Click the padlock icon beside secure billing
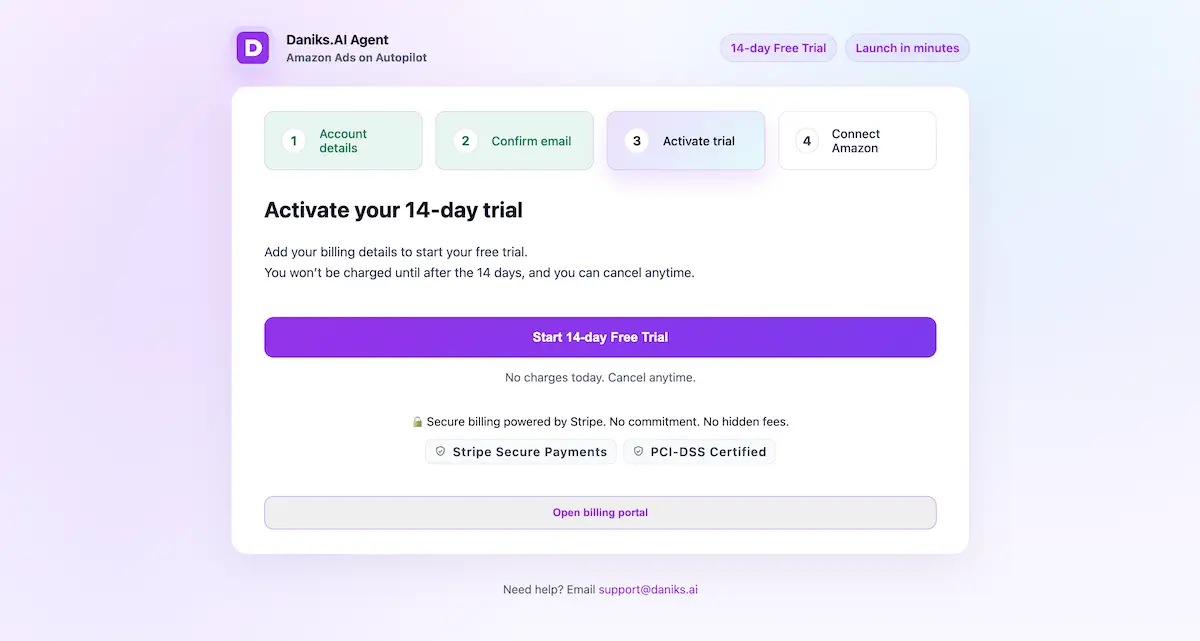 pyautogui.click(x=418, y=422)
